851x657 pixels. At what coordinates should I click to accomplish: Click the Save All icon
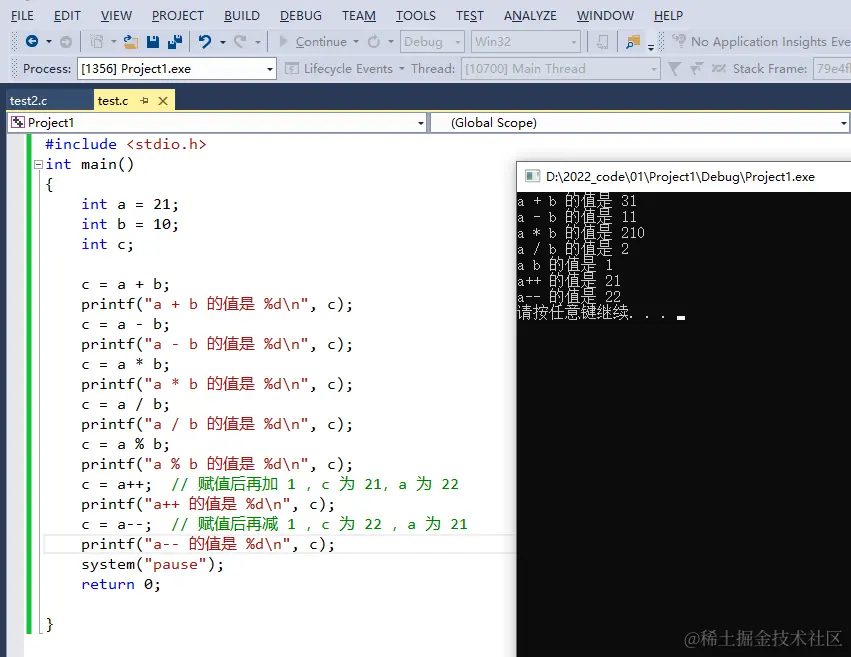click(x=175, y=41)
